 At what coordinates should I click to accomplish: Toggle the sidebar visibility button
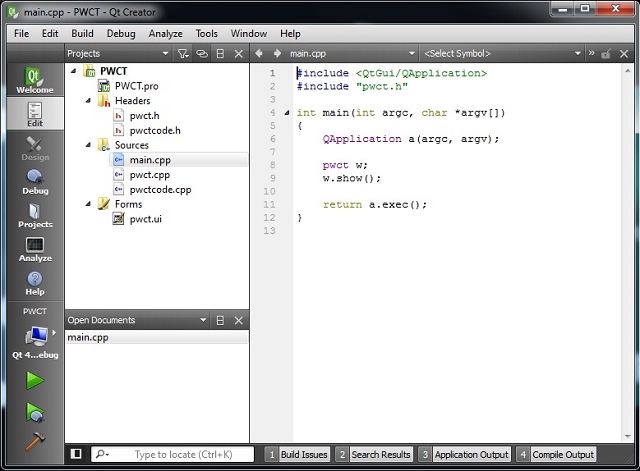(x=76, y=454)
